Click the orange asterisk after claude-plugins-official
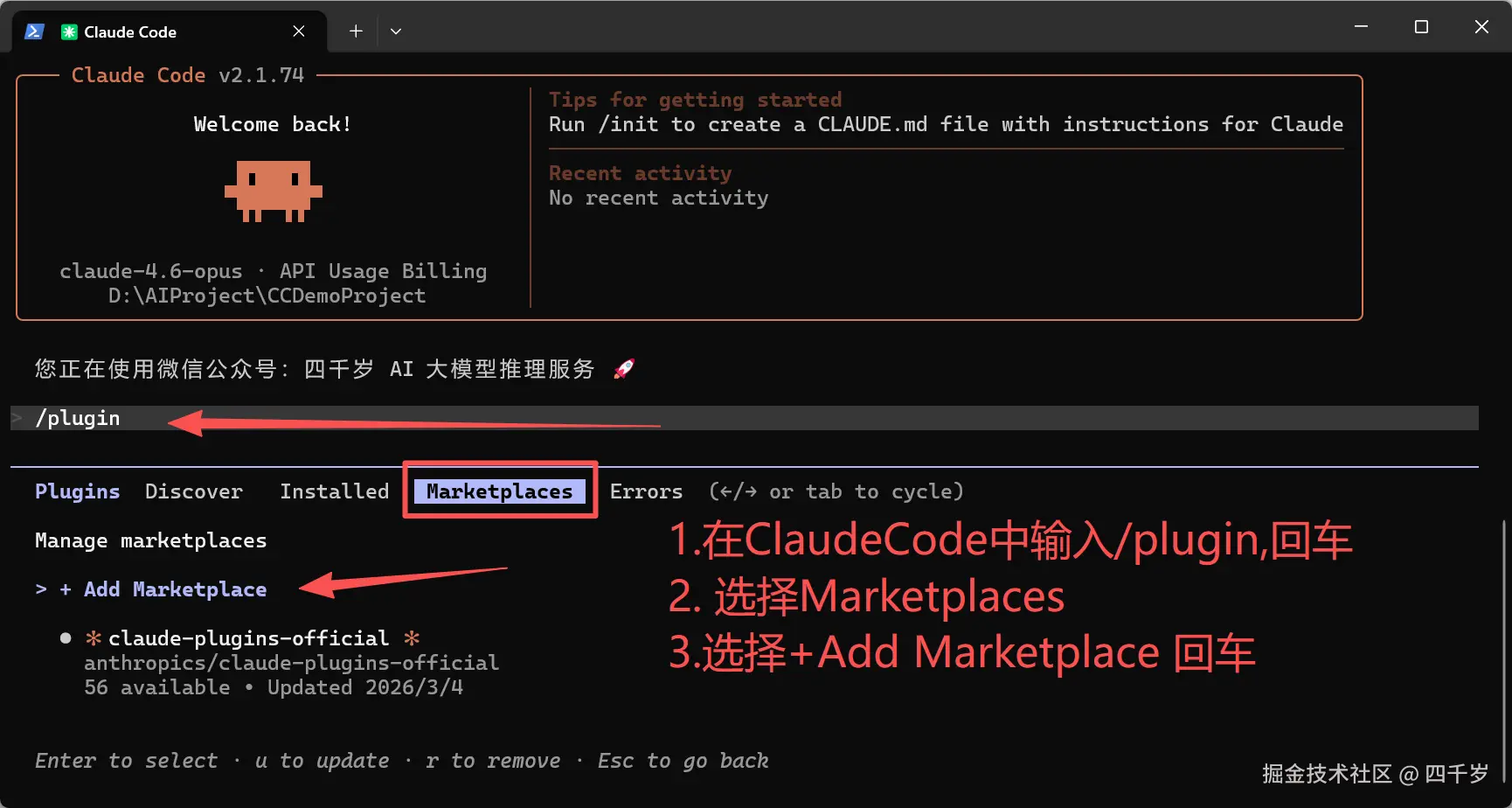1512x808 pixels. (x=412, y=638)
